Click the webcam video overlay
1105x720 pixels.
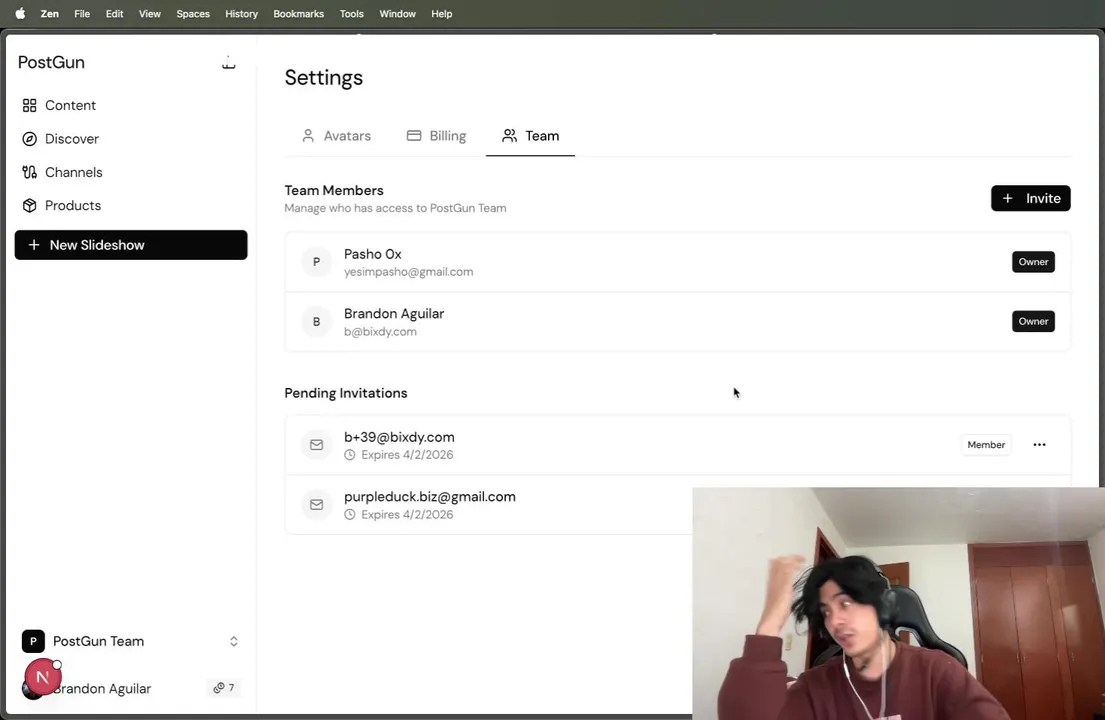pos(899,603)
